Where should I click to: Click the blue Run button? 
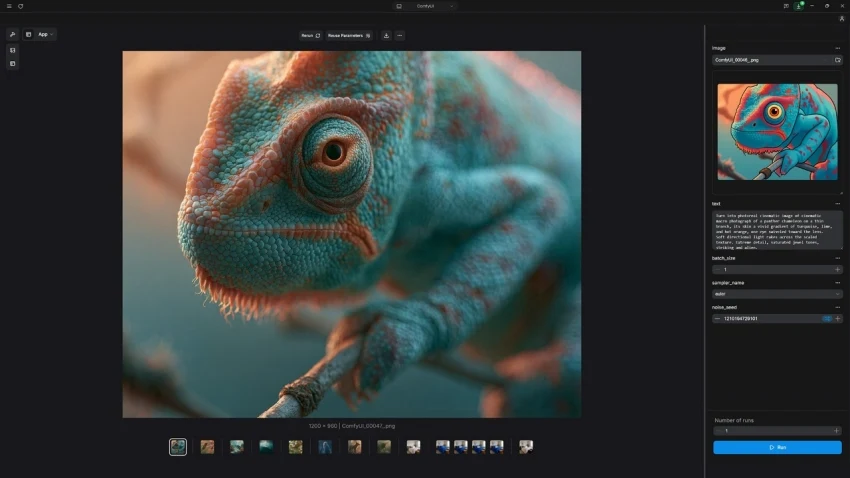[x=777, y=448]
